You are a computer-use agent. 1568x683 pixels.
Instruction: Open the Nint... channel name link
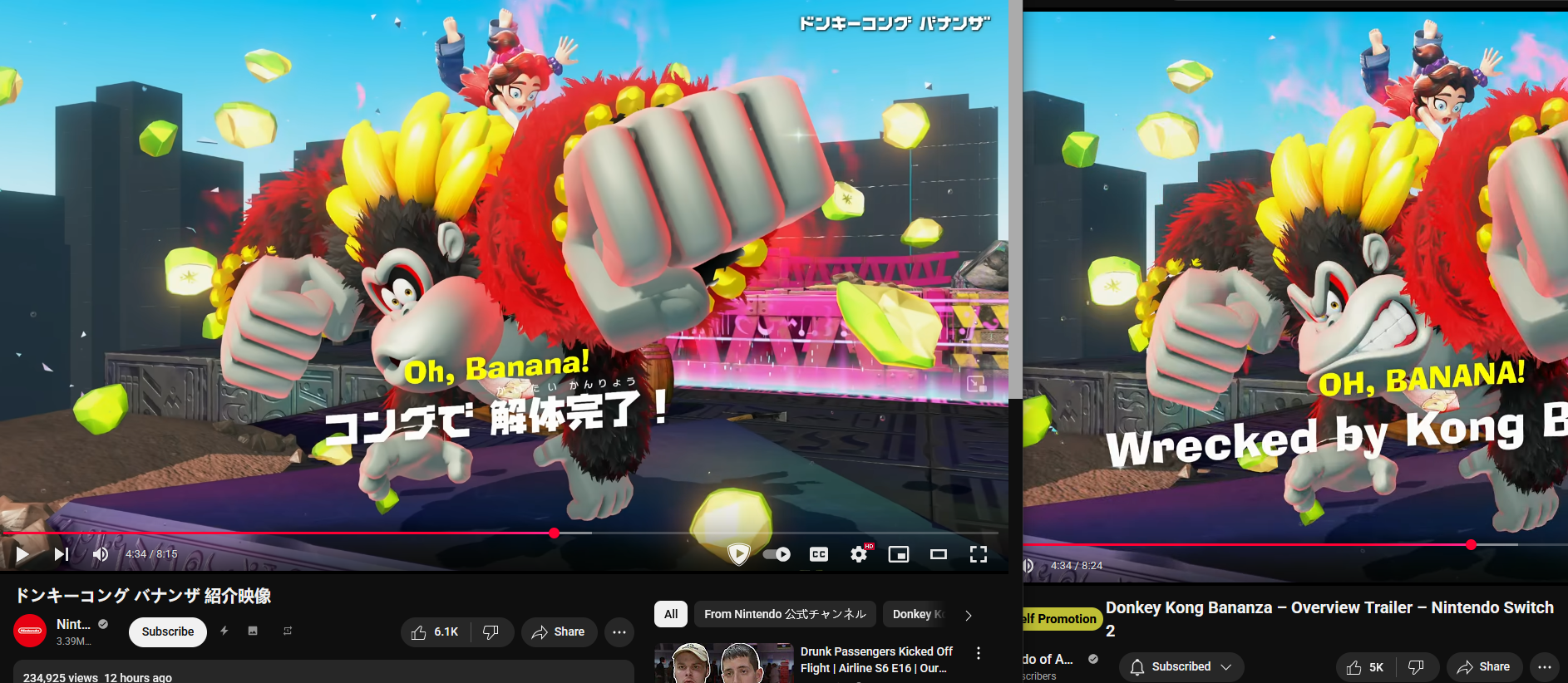point(73,624)
